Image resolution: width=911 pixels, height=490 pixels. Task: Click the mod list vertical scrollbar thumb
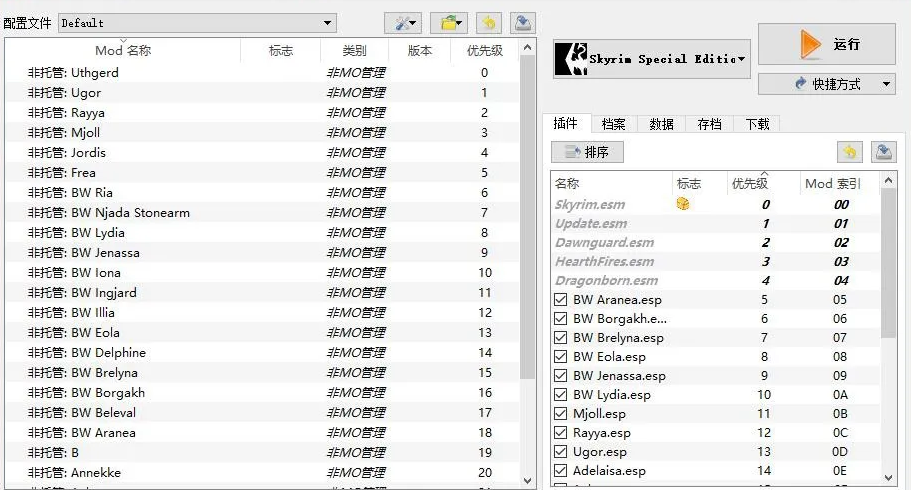coord(527,218)
